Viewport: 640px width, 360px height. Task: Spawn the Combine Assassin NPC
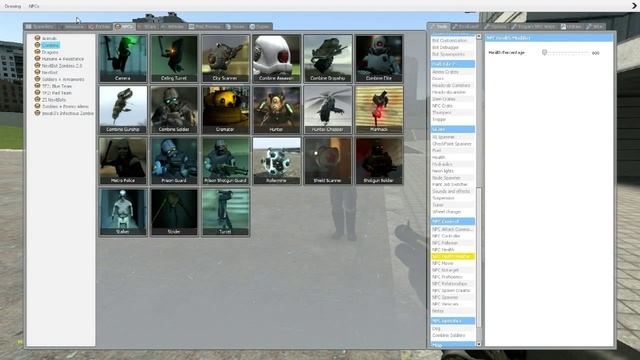(276, 58)
